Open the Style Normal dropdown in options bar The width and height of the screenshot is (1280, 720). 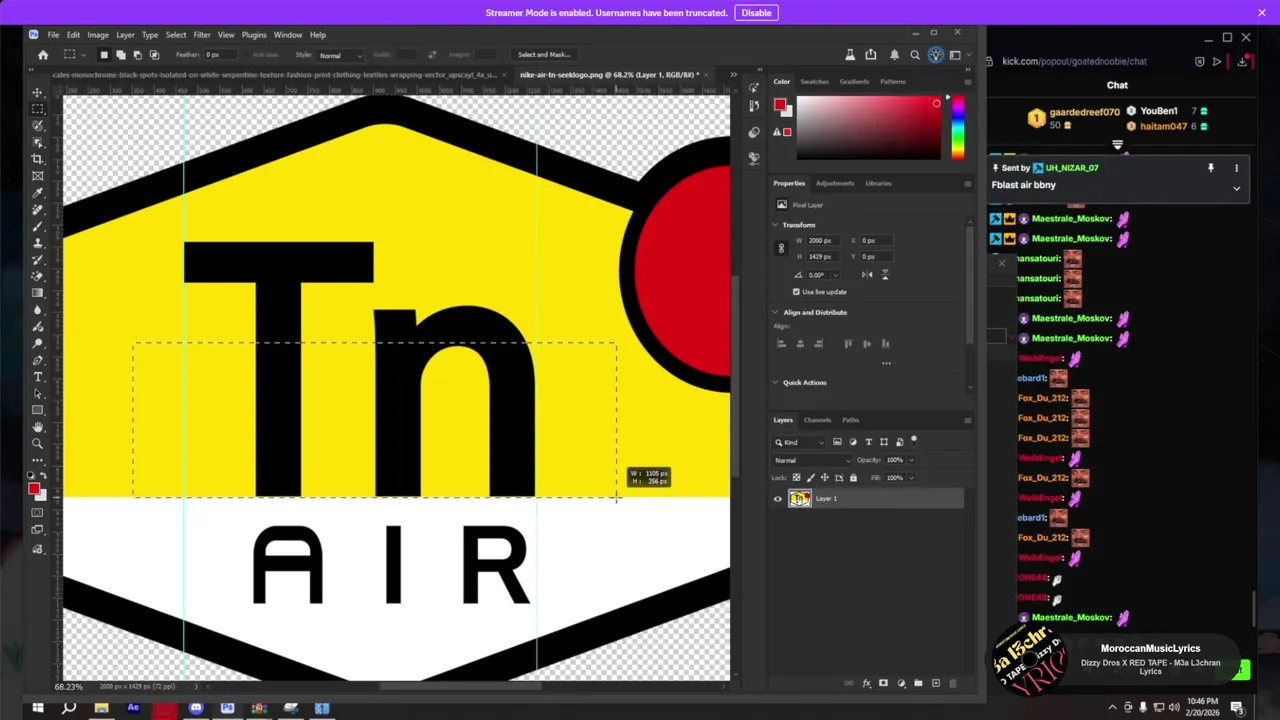pyautogui.click(x=342, y=55)
